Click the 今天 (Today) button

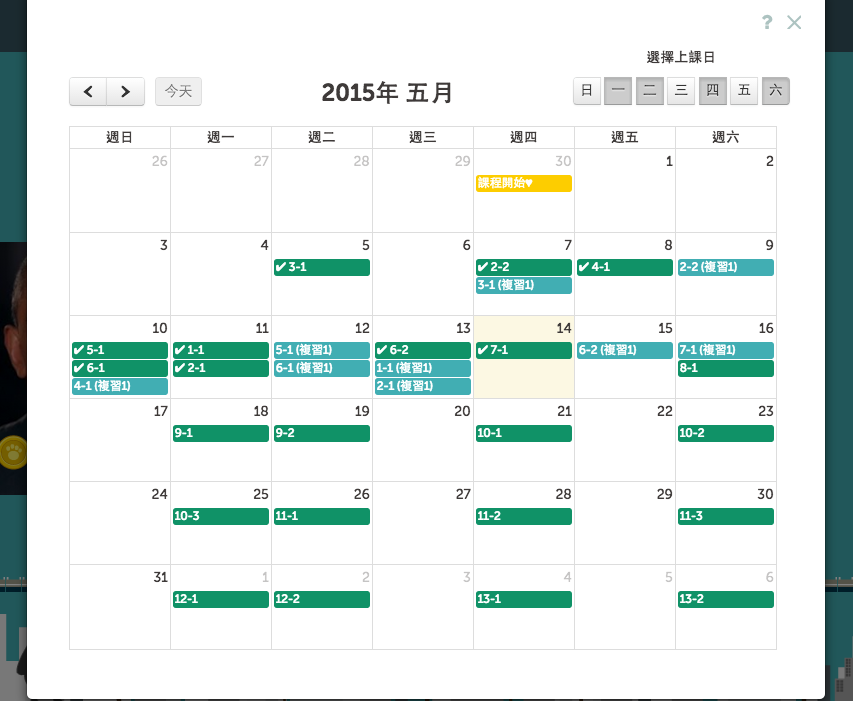[178, 91]
